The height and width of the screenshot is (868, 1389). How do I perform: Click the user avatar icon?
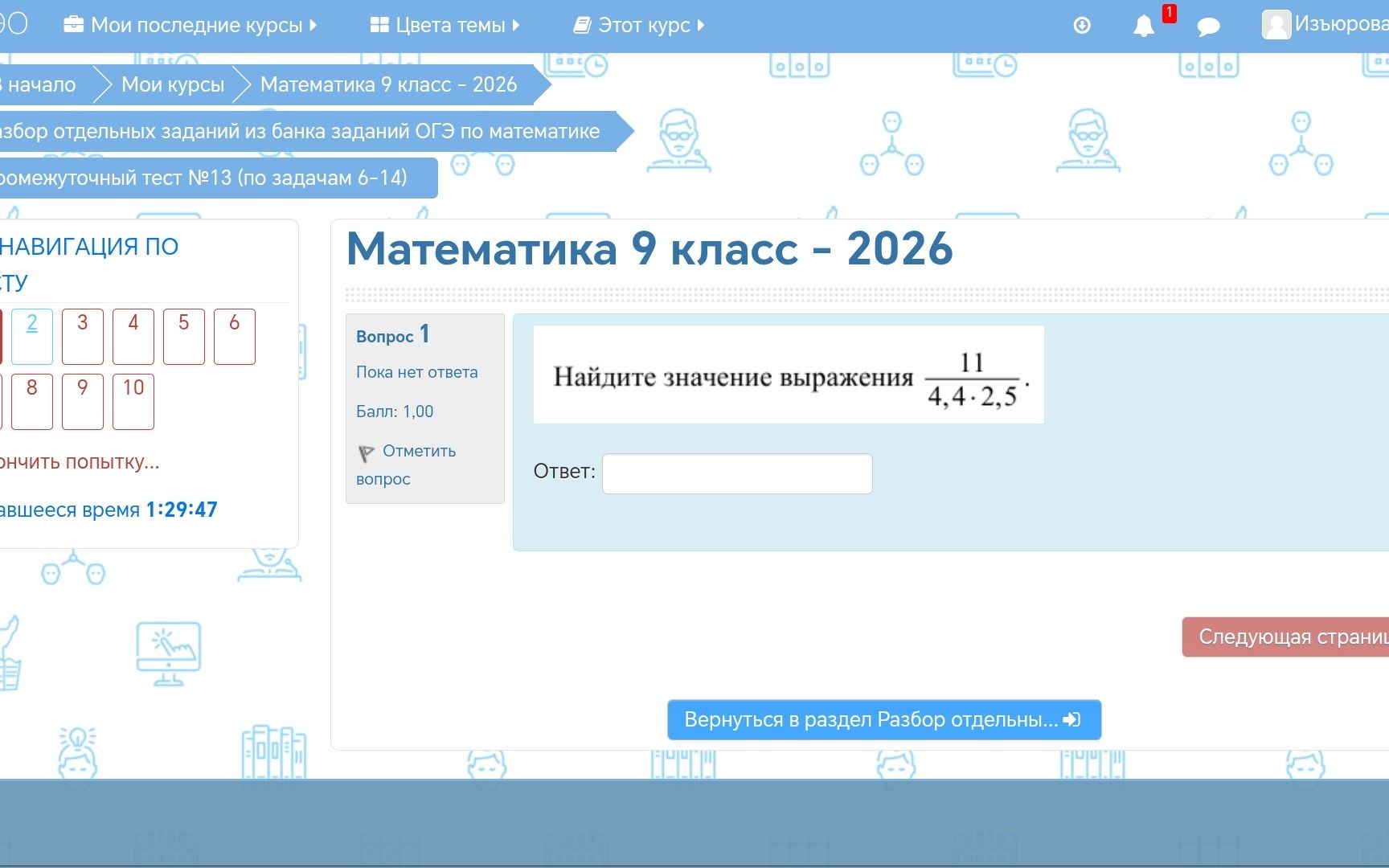point(1276,25)
